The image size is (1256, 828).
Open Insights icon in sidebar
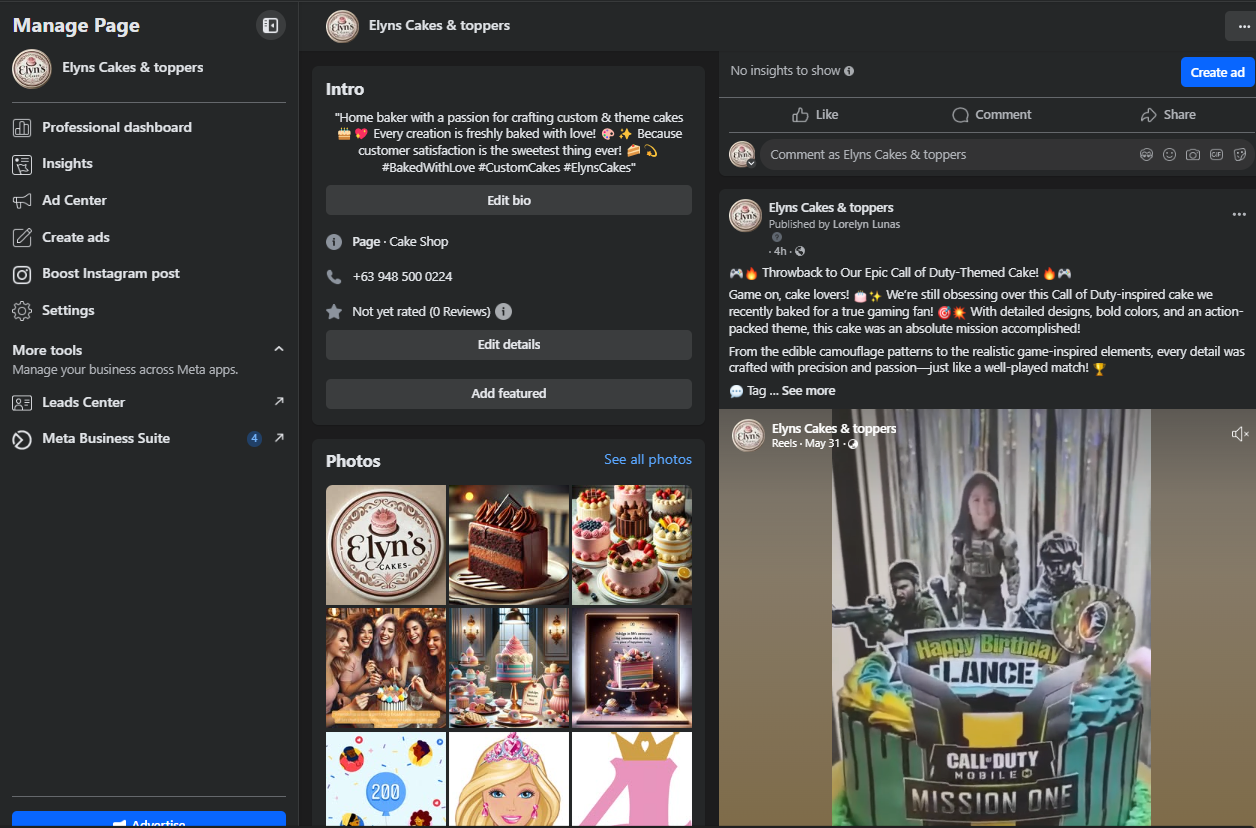(22, 164)
